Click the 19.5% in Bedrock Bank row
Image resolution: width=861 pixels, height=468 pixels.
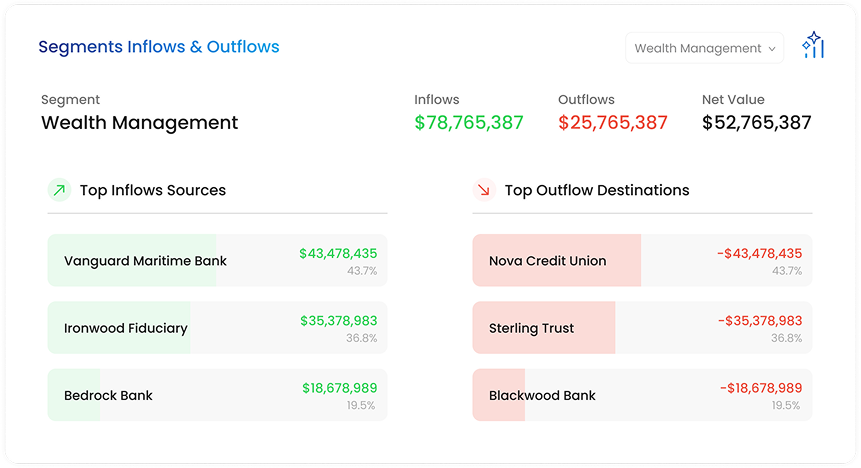(361, 405)
